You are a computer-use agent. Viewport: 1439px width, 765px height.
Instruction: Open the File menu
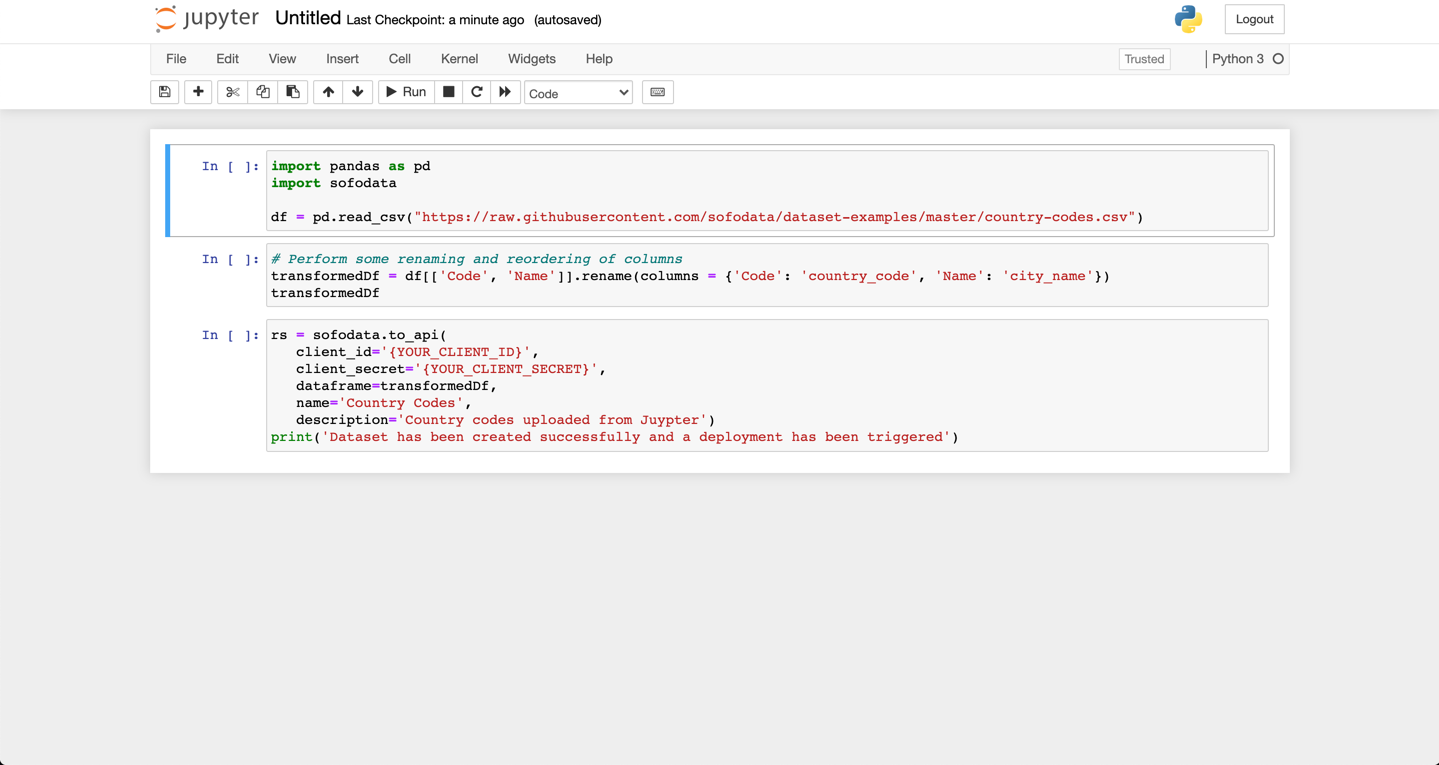pos(176,59)
